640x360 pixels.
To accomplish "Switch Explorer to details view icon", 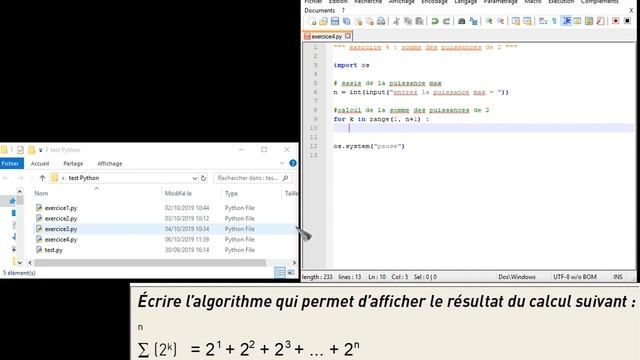I will pyautogui.click(x=280, y=272).
